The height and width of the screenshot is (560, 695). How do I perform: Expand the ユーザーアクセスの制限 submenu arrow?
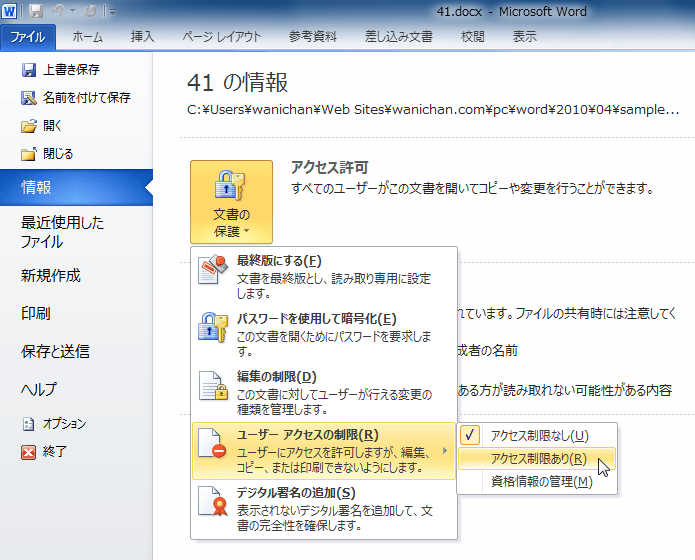pos(445,451)
